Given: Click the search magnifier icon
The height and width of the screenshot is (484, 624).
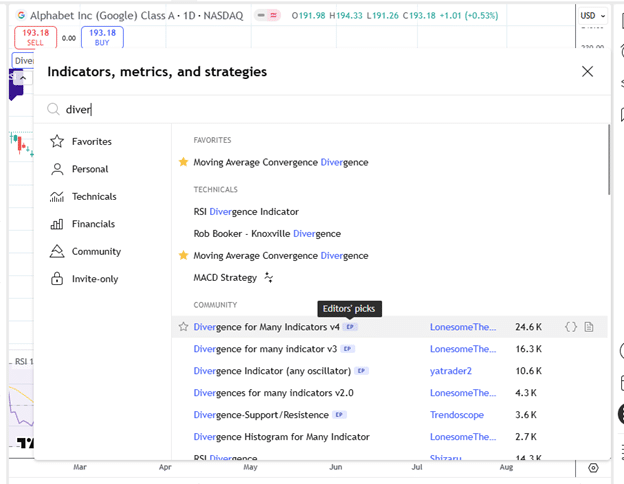Looking at the screenshot, I should click(x=54, y=109).
